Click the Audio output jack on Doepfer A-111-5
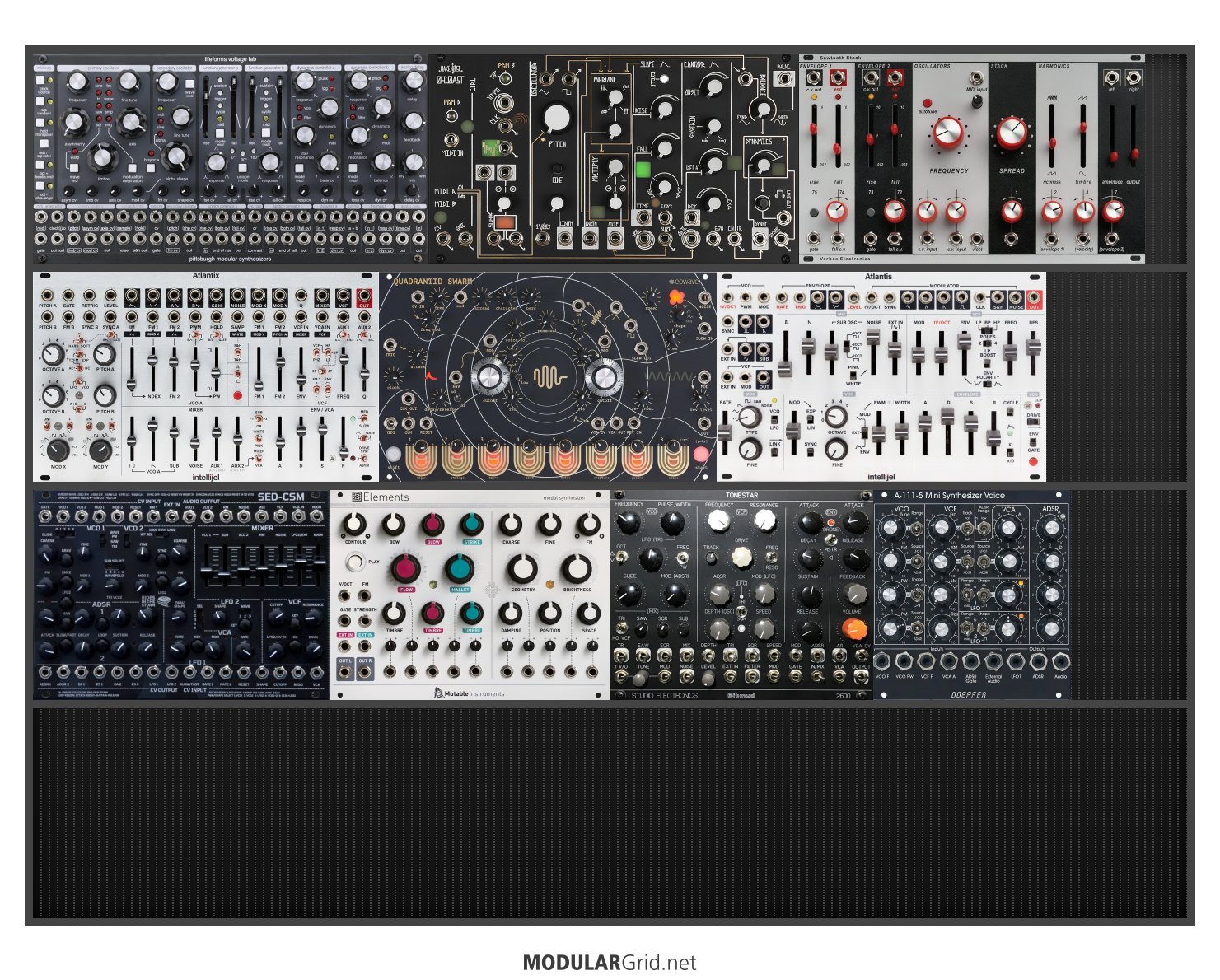Viewport: 1220px width, 980px height. [x=1060, y=661]
